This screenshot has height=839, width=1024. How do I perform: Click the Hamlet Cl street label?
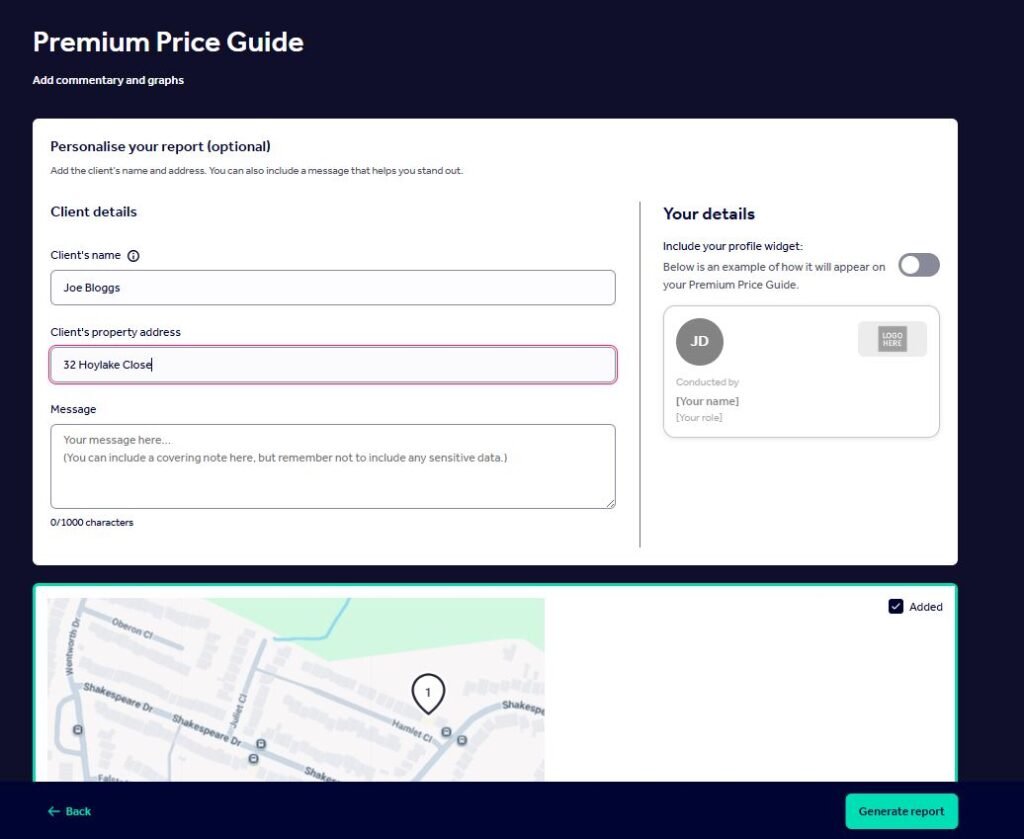click(411, 729)
